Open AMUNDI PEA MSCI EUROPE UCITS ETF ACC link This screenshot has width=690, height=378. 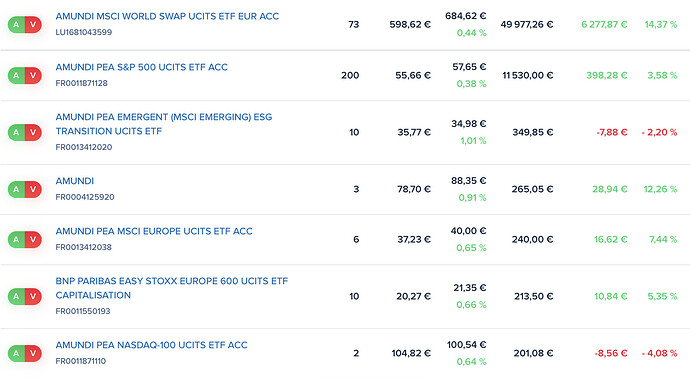click(154, 231)
